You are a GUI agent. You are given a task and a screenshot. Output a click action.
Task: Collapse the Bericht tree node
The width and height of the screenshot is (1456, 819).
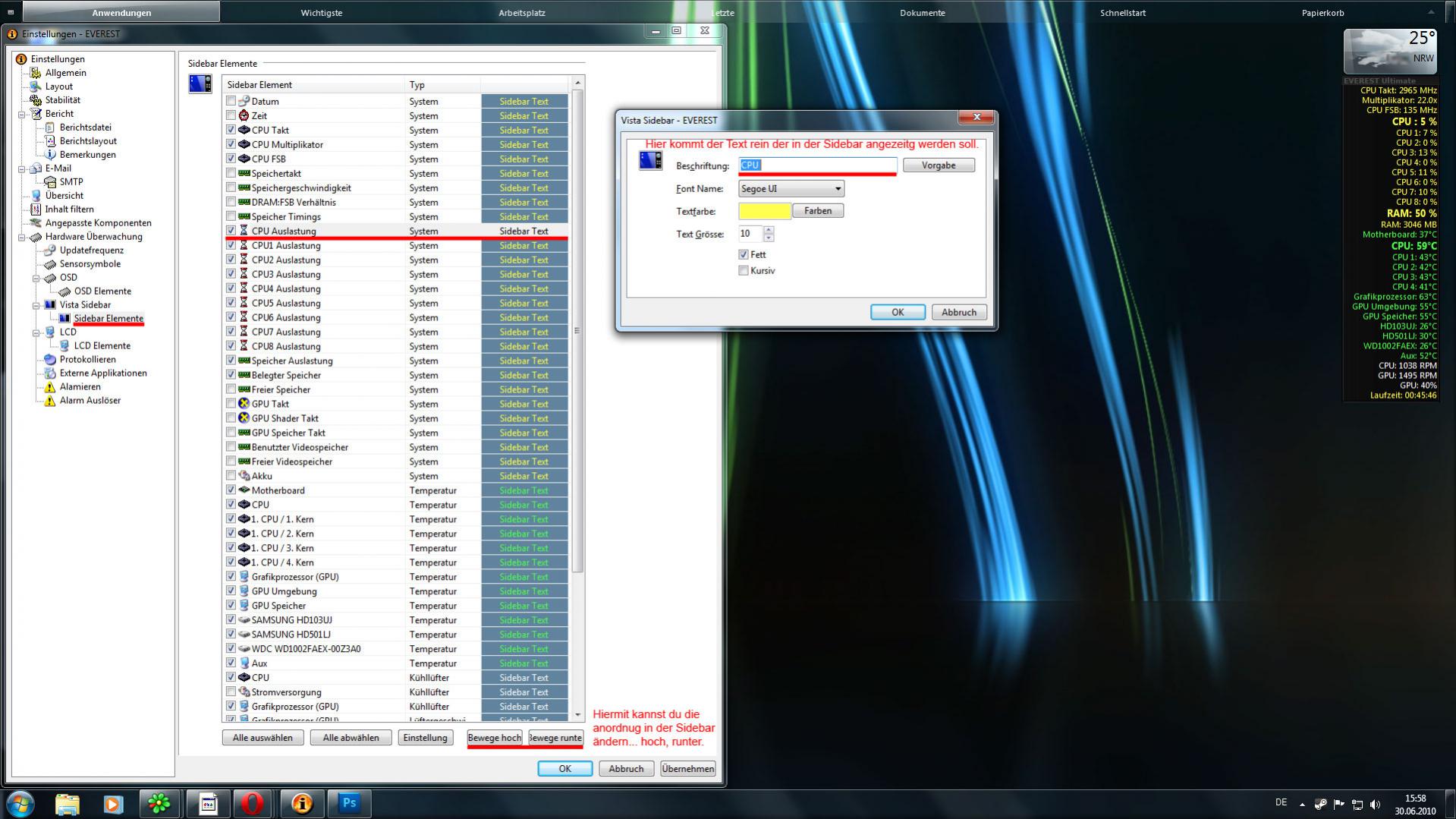click(x=22, y=114)
